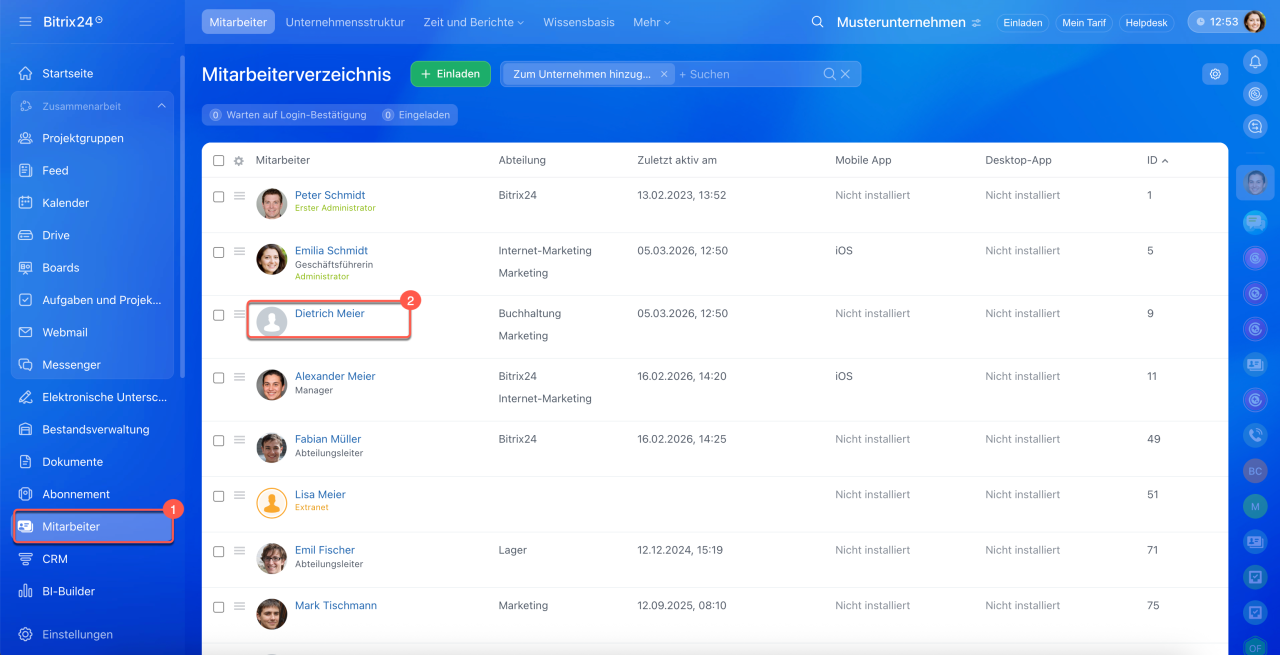Viewport: 1280px width, 655px height.
Task: Click the Suchen filter input field
Action: click(x=750, y=74)
